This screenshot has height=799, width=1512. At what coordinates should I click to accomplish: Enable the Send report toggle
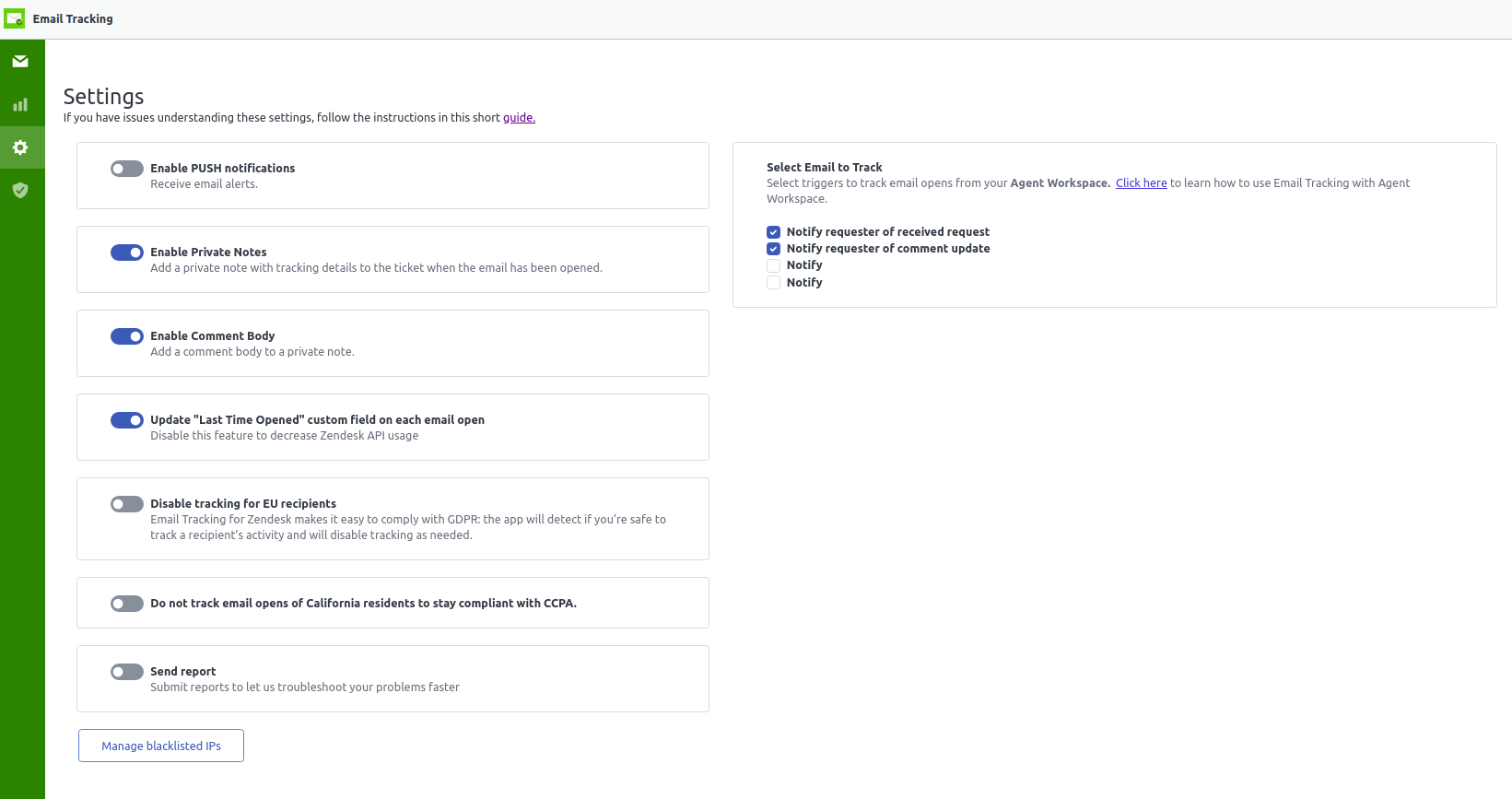[127, 672]
